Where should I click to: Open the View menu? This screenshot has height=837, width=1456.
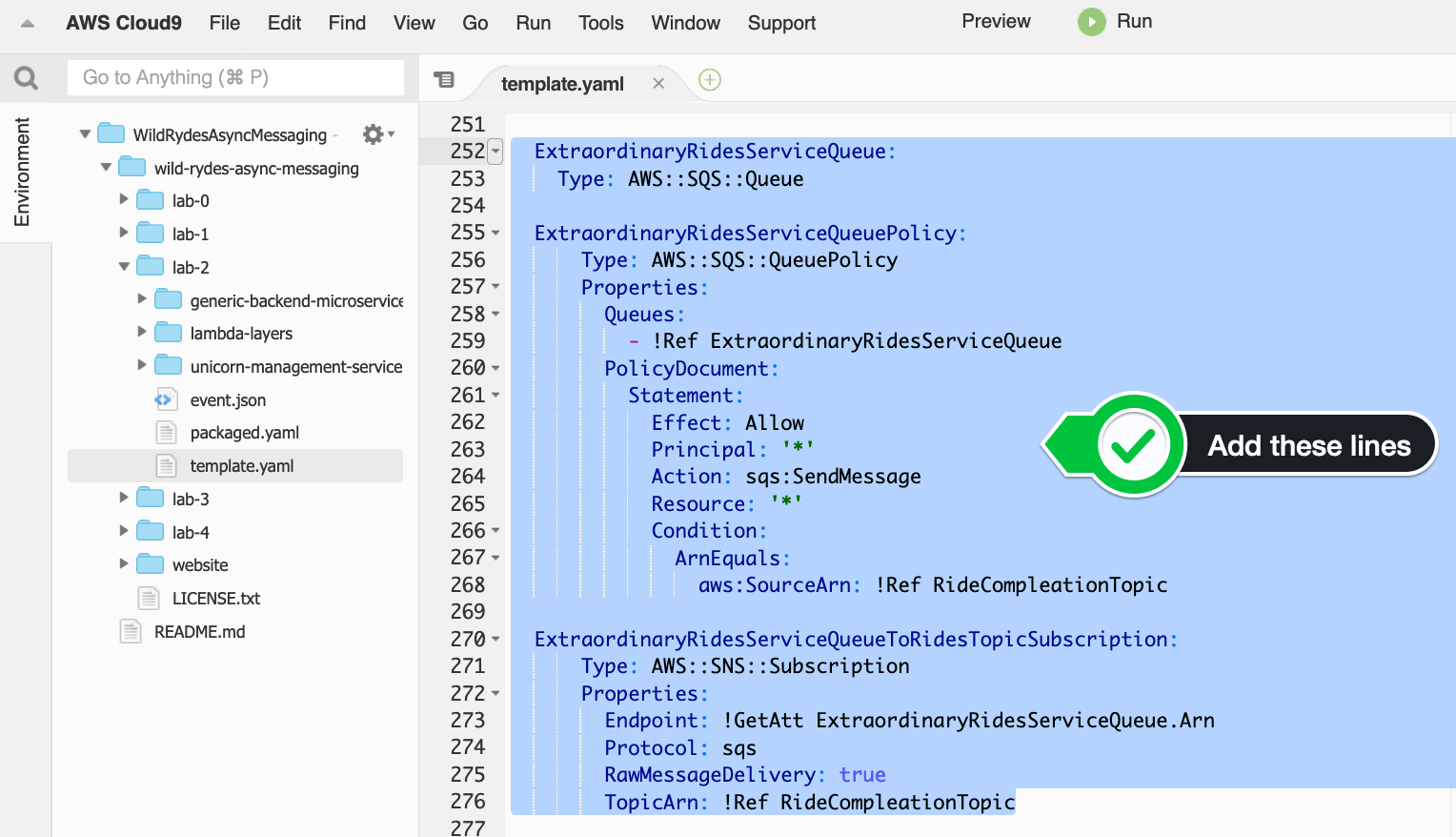click(415, 23)
